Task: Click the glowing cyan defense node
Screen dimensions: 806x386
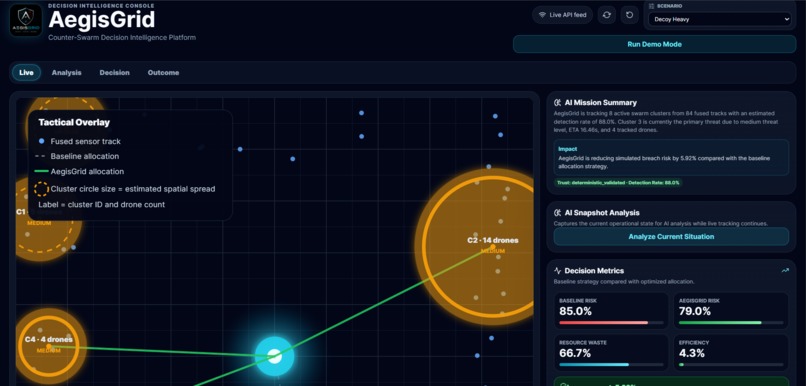Action: [x=275, y=356]
